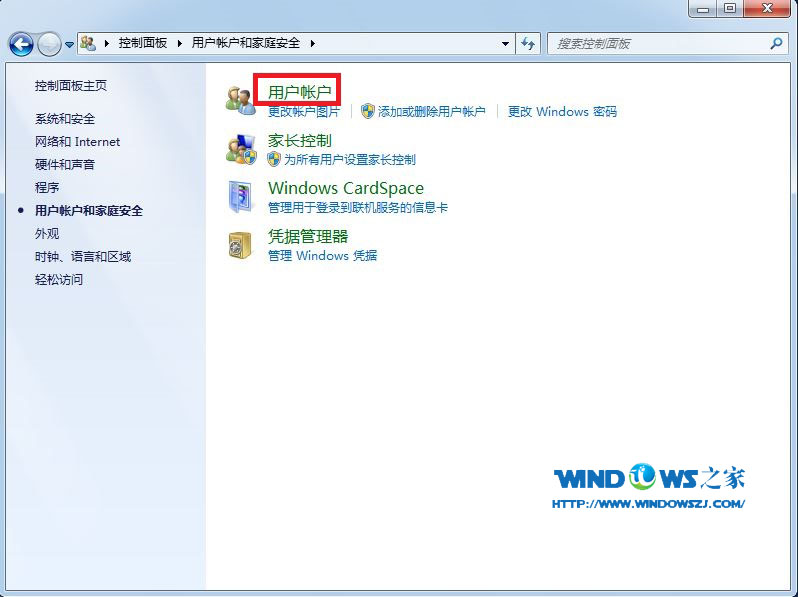This screenshot has height=597, width=798.
Task: Open the 用户帐户 heading link
Action: tap(299, 92)
